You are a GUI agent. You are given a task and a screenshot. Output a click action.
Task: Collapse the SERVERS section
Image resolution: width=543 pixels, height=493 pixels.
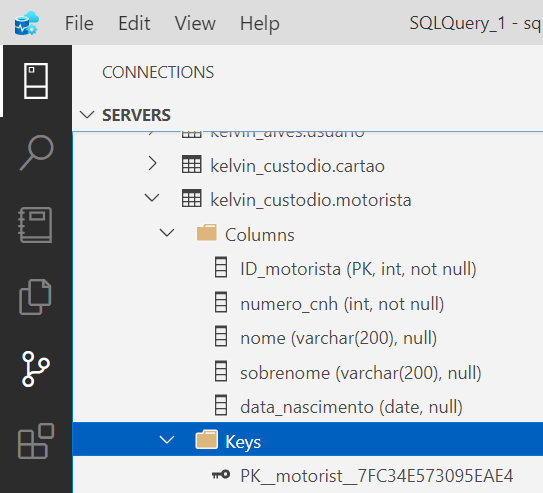point(87,115)
